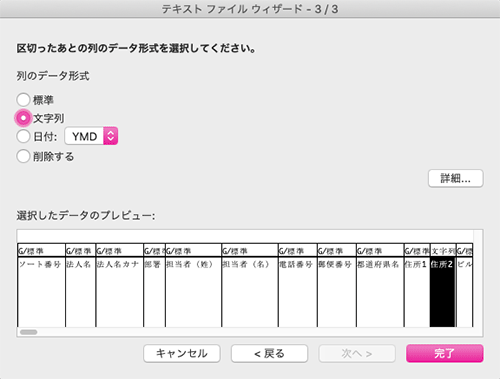500x379 pixels.
Task: Click the G/標準 header above 都道府県名
Action: [380, 251]
